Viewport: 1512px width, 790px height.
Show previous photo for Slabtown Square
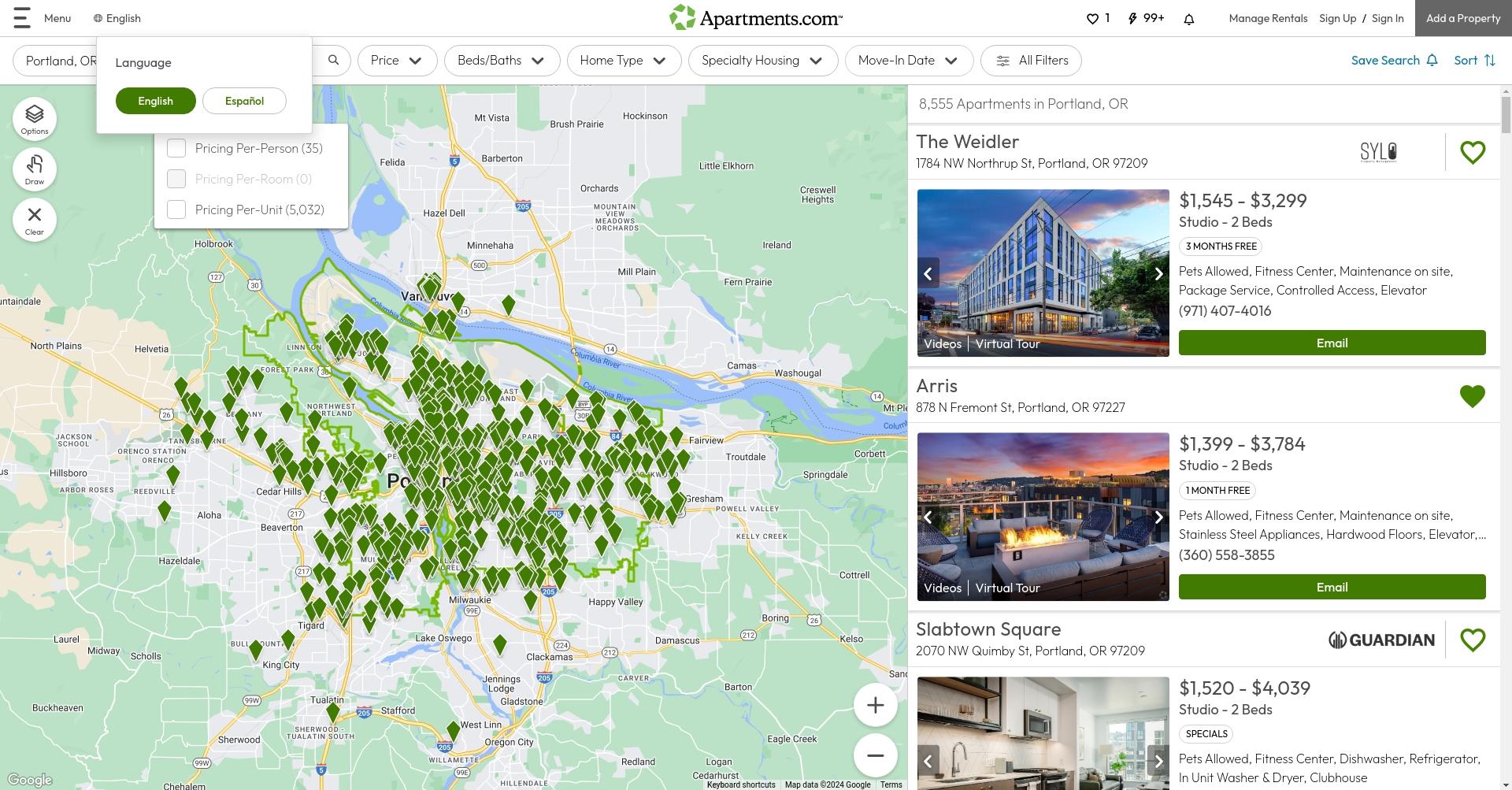tap(928, 761)
